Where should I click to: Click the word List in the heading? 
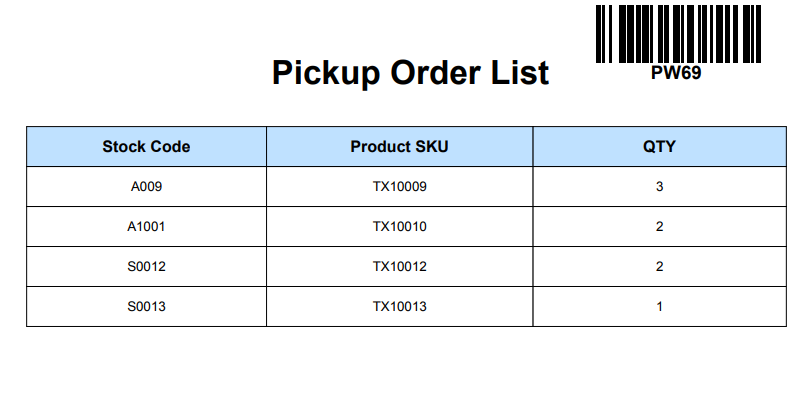click(520, 72)
